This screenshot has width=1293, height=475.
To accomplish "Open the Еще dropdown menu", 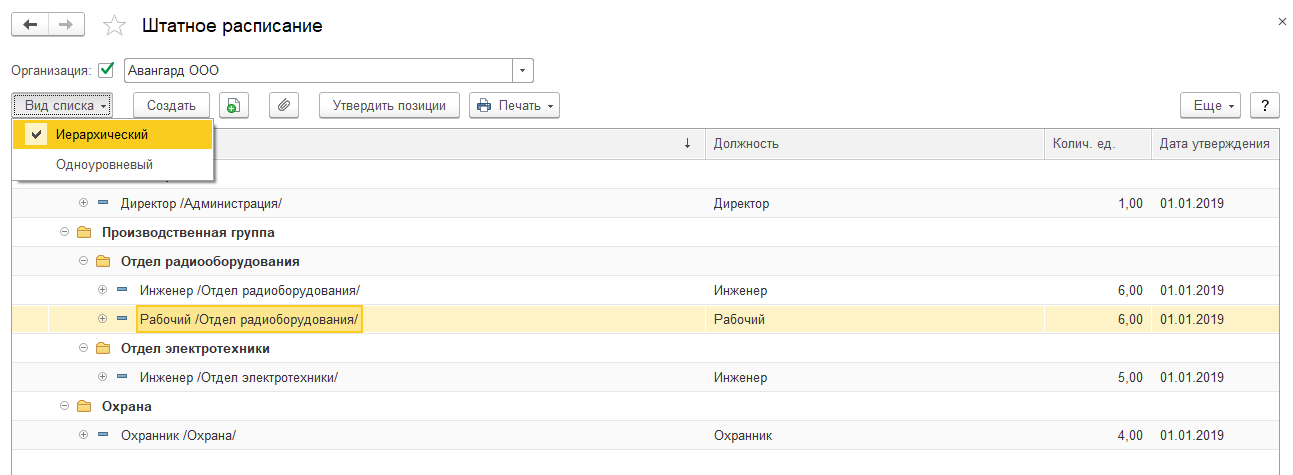I will coord(1211,105).
